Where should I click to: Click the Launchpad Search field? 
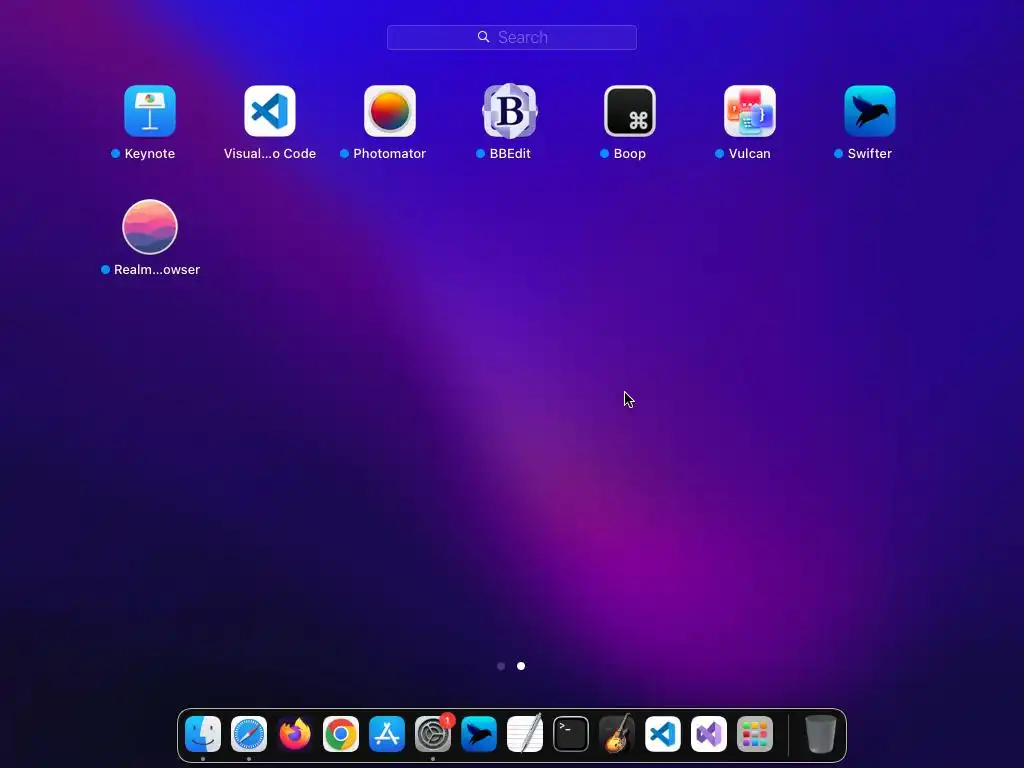[x=512, y=37]
